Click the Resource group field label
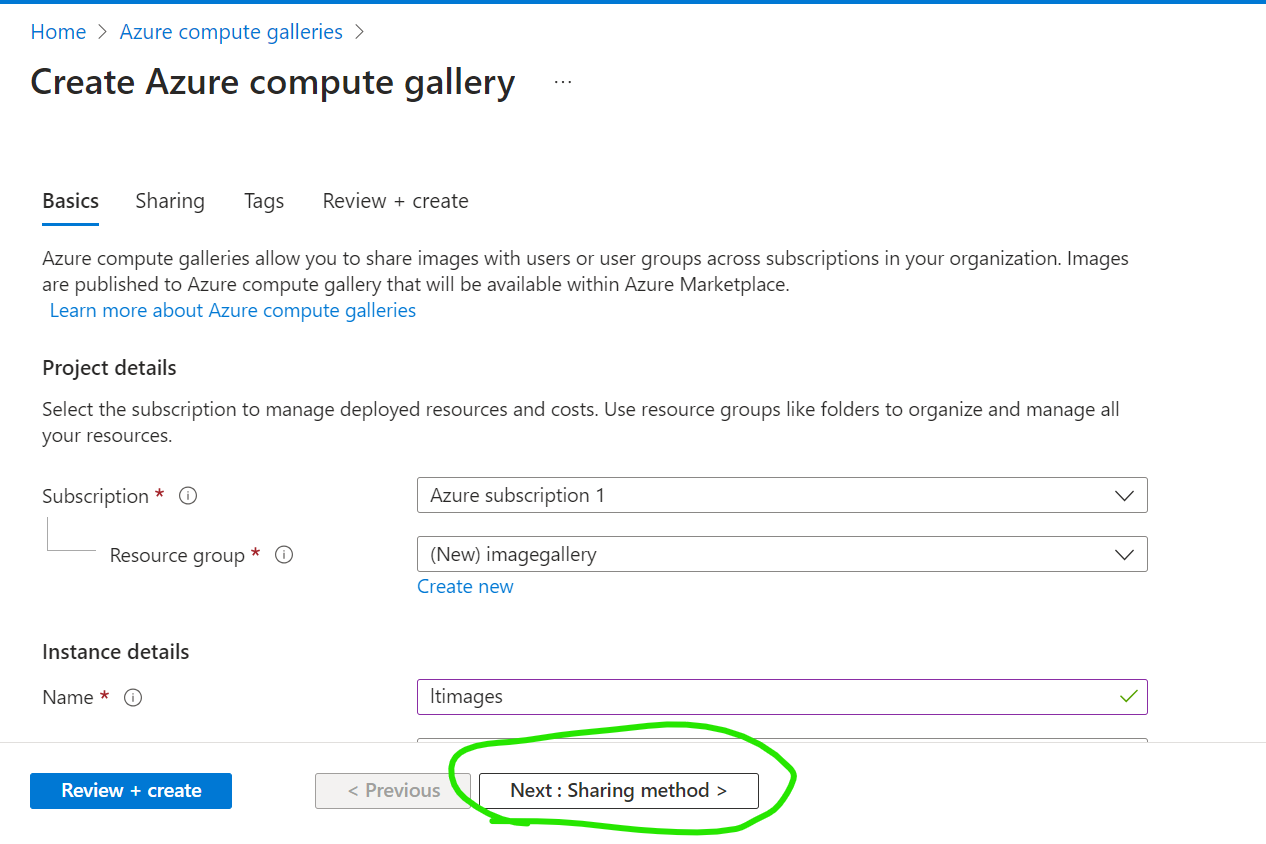 tap(177, 555)
